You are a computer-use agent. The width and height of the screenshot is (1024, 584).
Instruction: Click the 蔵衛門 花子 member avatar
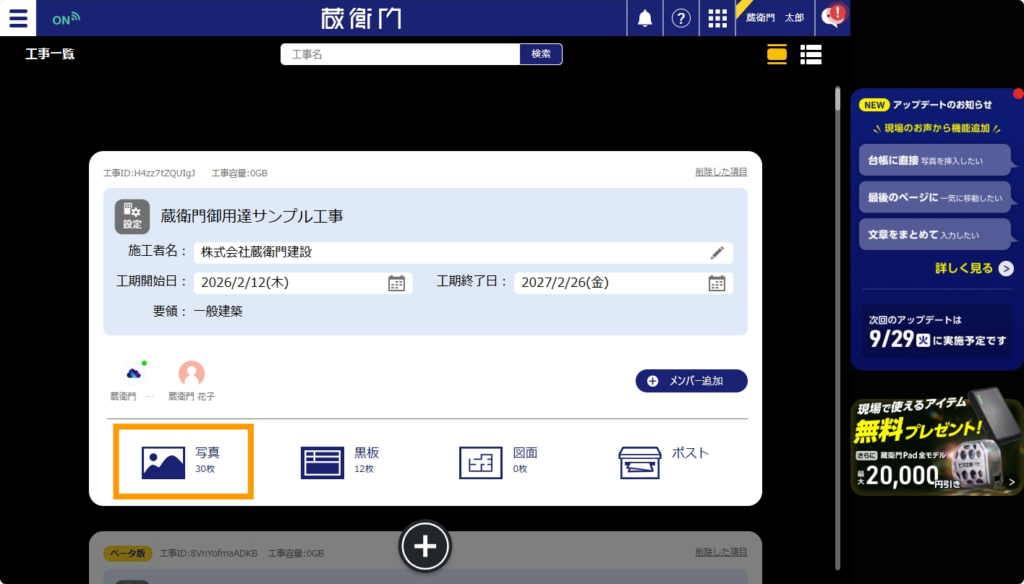point(191,374)
